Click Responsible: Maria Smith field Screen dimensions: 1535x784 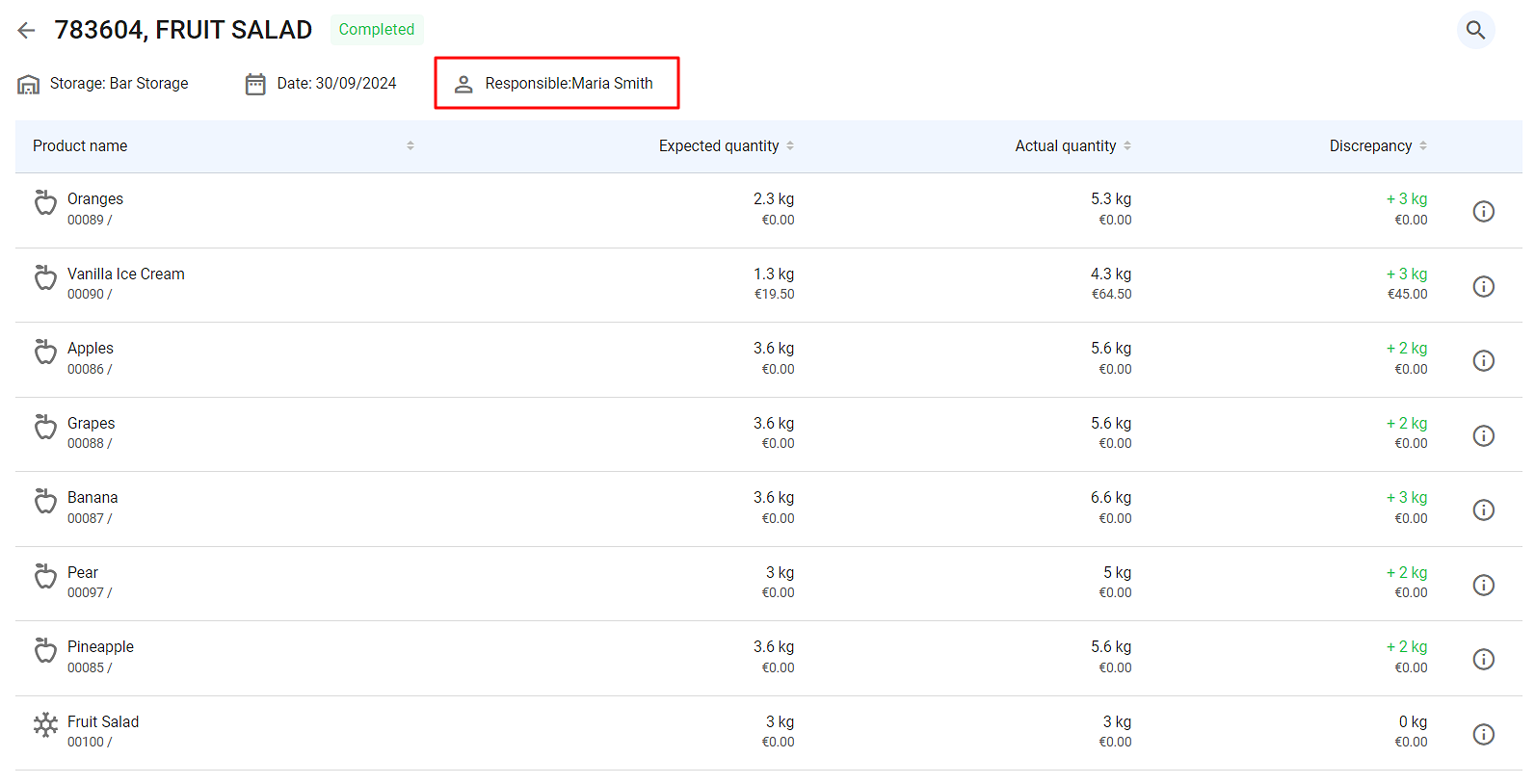(x=557, y=84)
